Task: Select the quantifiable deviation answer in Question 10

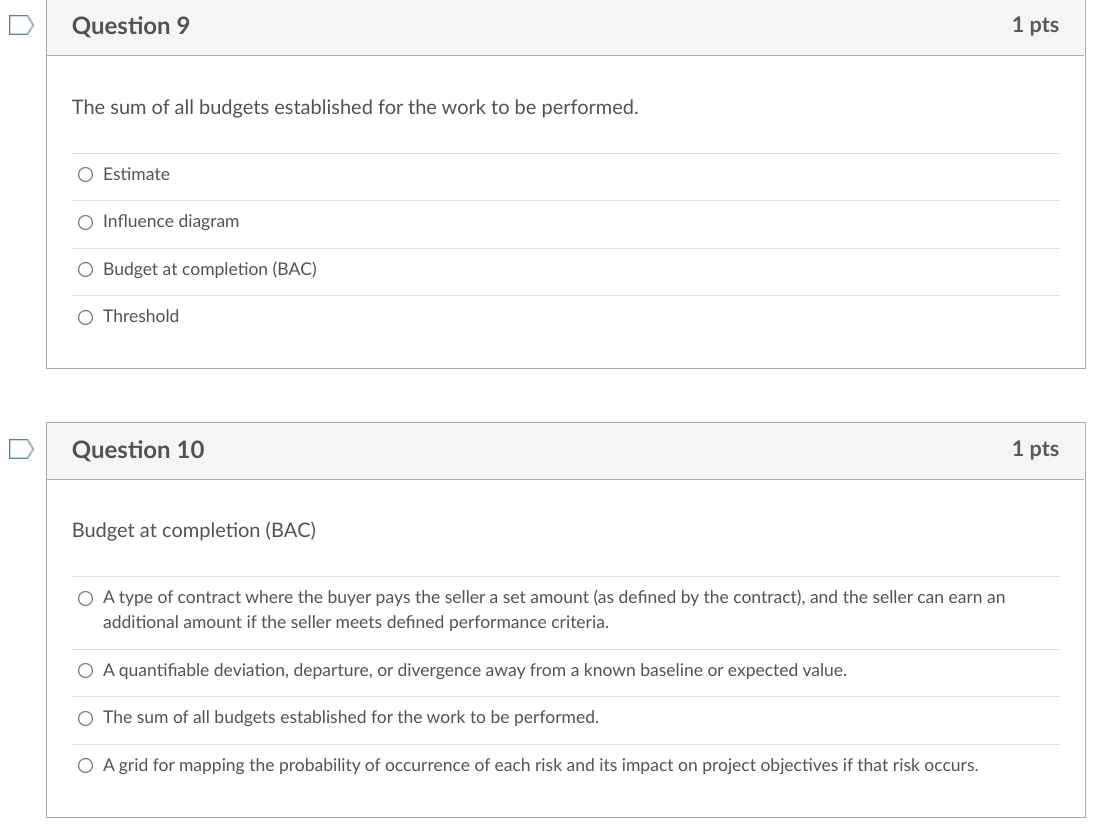Action: point(86,670)
